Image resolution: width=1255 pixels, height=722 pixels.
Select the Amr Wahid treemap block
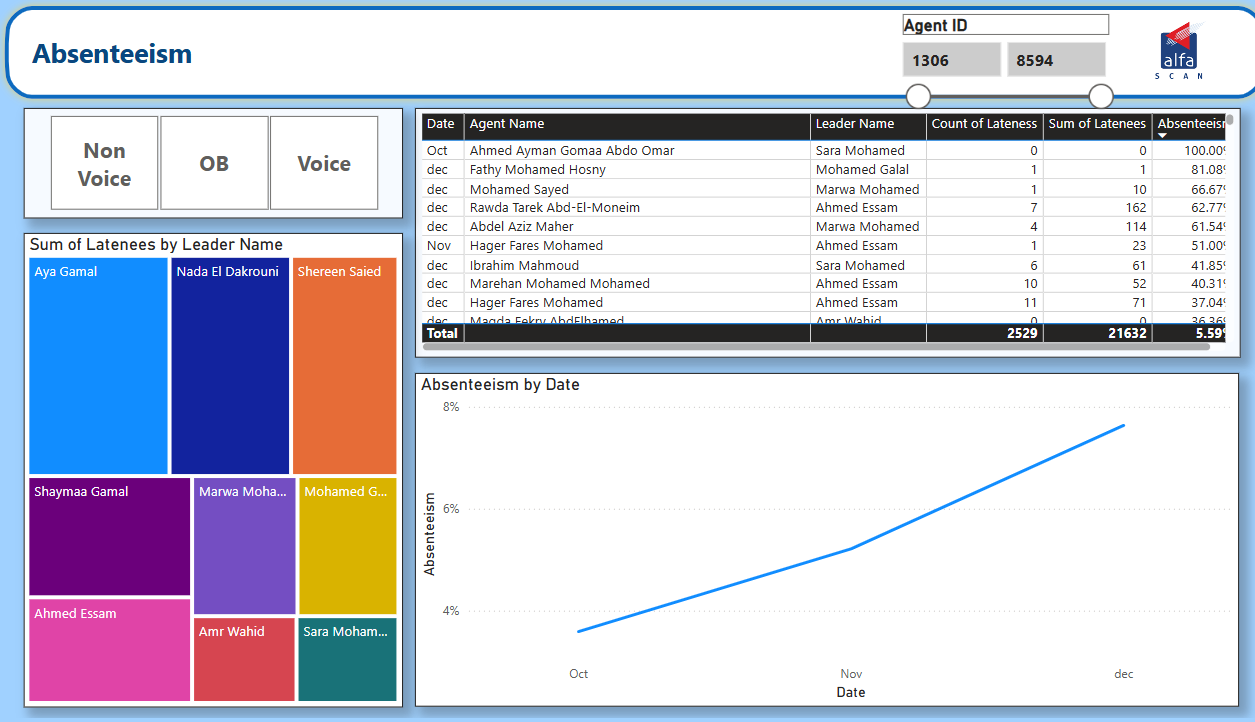[x=243, y=658]
